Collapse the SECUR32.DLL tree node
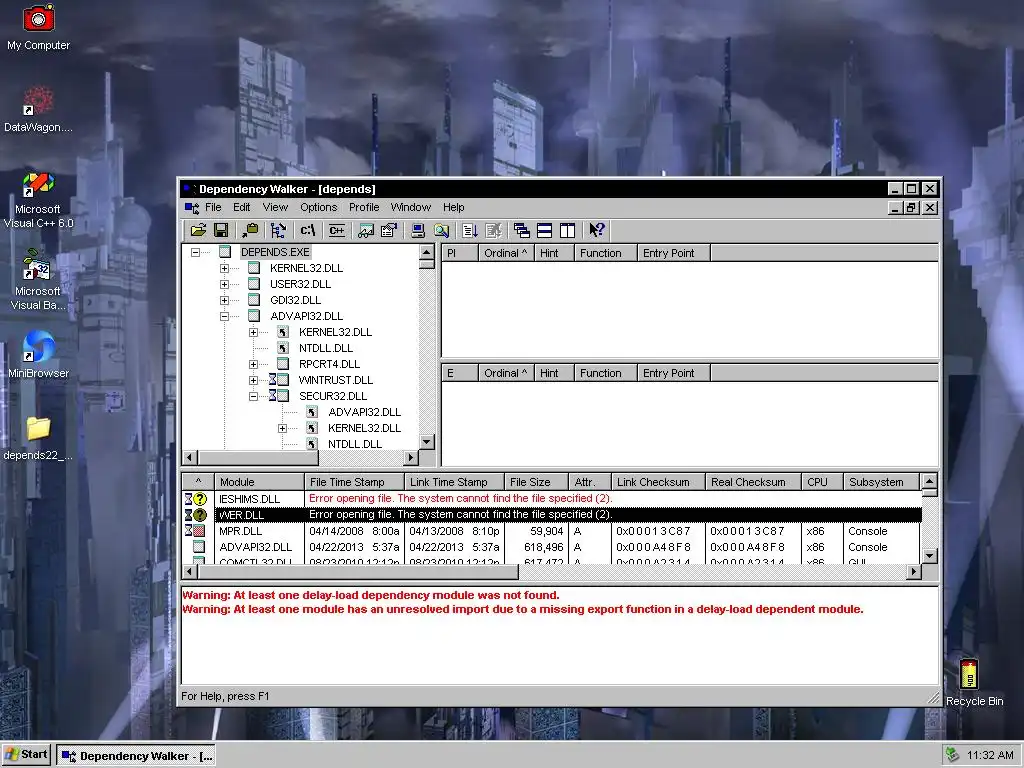This screenshot has height=768, width=1024. (253, 396)
